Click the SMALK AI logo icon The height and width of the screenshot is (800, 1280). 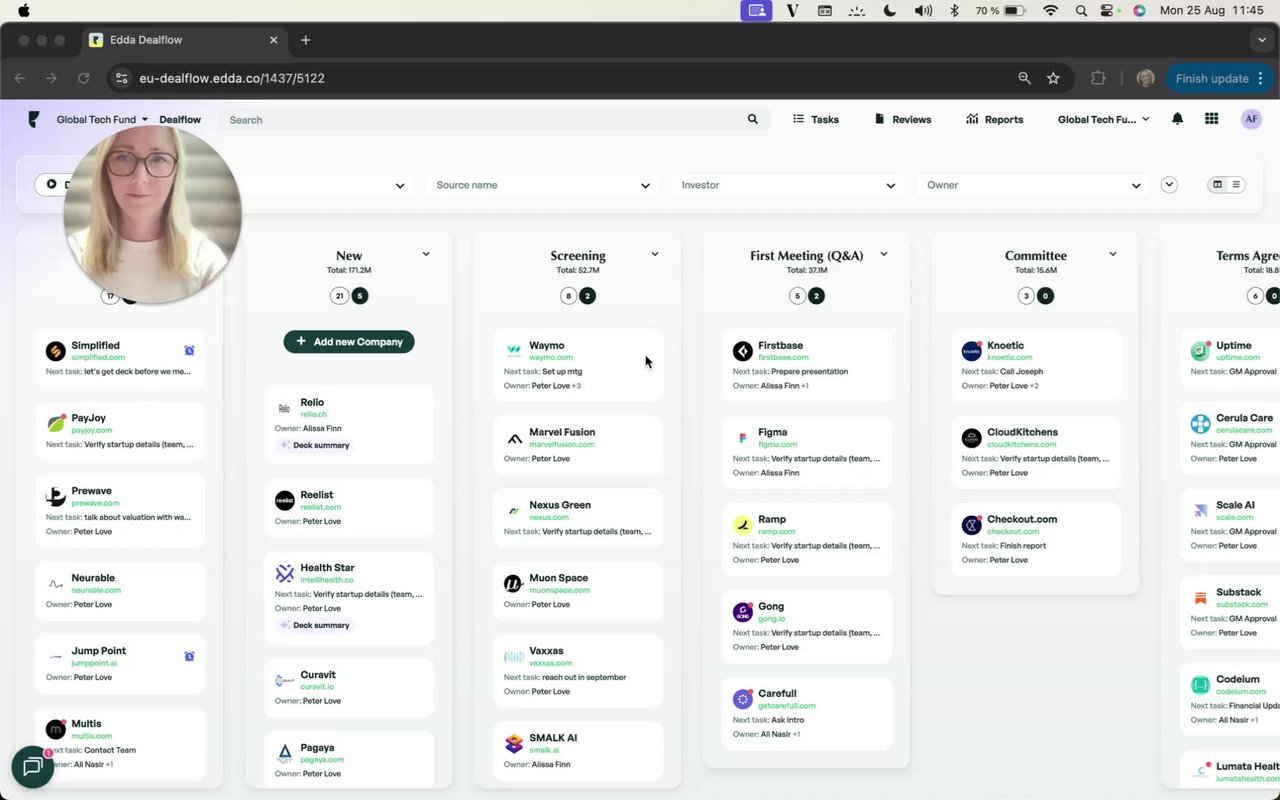[x=514, y=743]
